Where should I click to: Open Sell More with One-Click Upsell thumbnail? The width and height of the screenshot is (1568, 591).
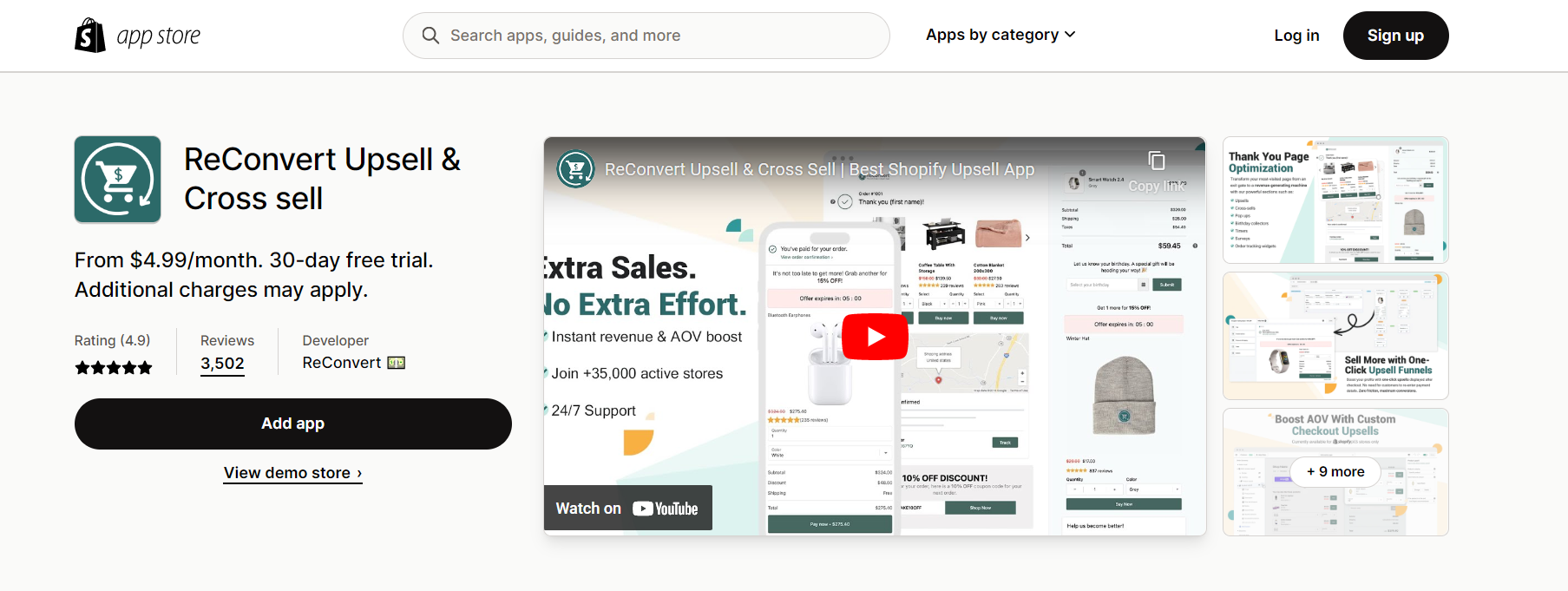point(1335,336)
